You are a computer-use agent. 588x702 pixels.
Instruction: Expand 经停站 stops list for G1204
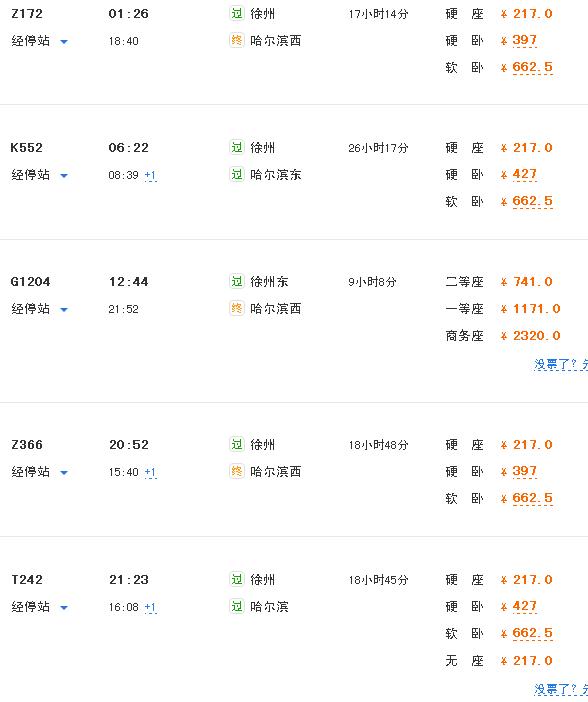coord(39,308)
